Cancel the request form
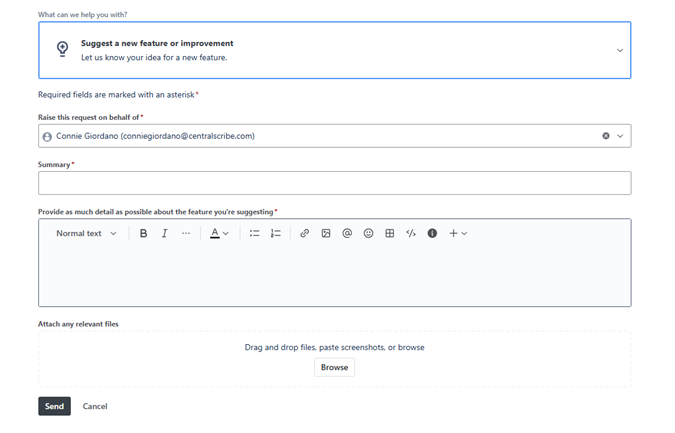 click(x=95, y=406)
